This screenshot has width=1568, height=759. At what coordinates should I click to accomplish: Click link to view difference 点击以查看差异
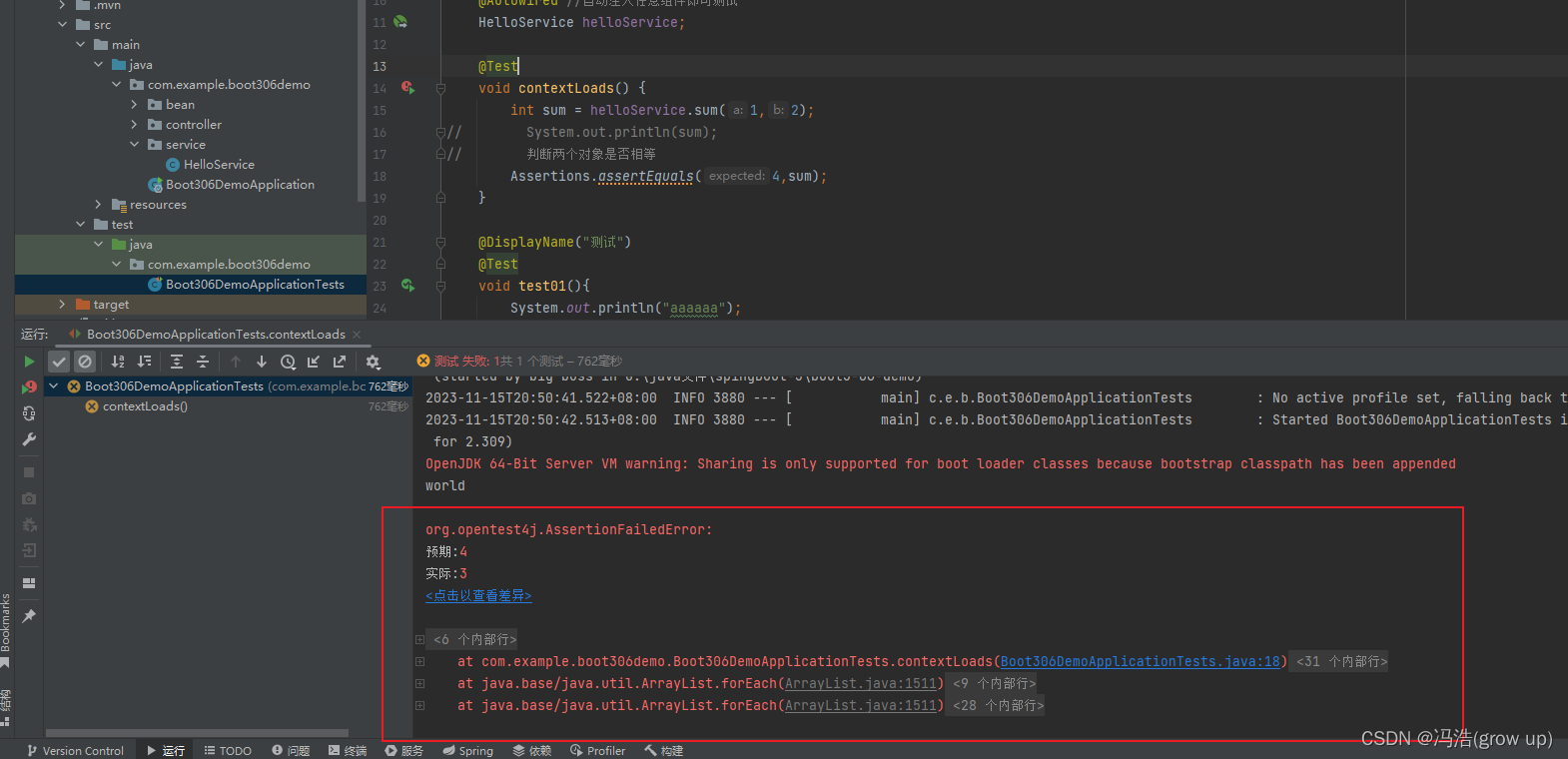pos(478,595)
